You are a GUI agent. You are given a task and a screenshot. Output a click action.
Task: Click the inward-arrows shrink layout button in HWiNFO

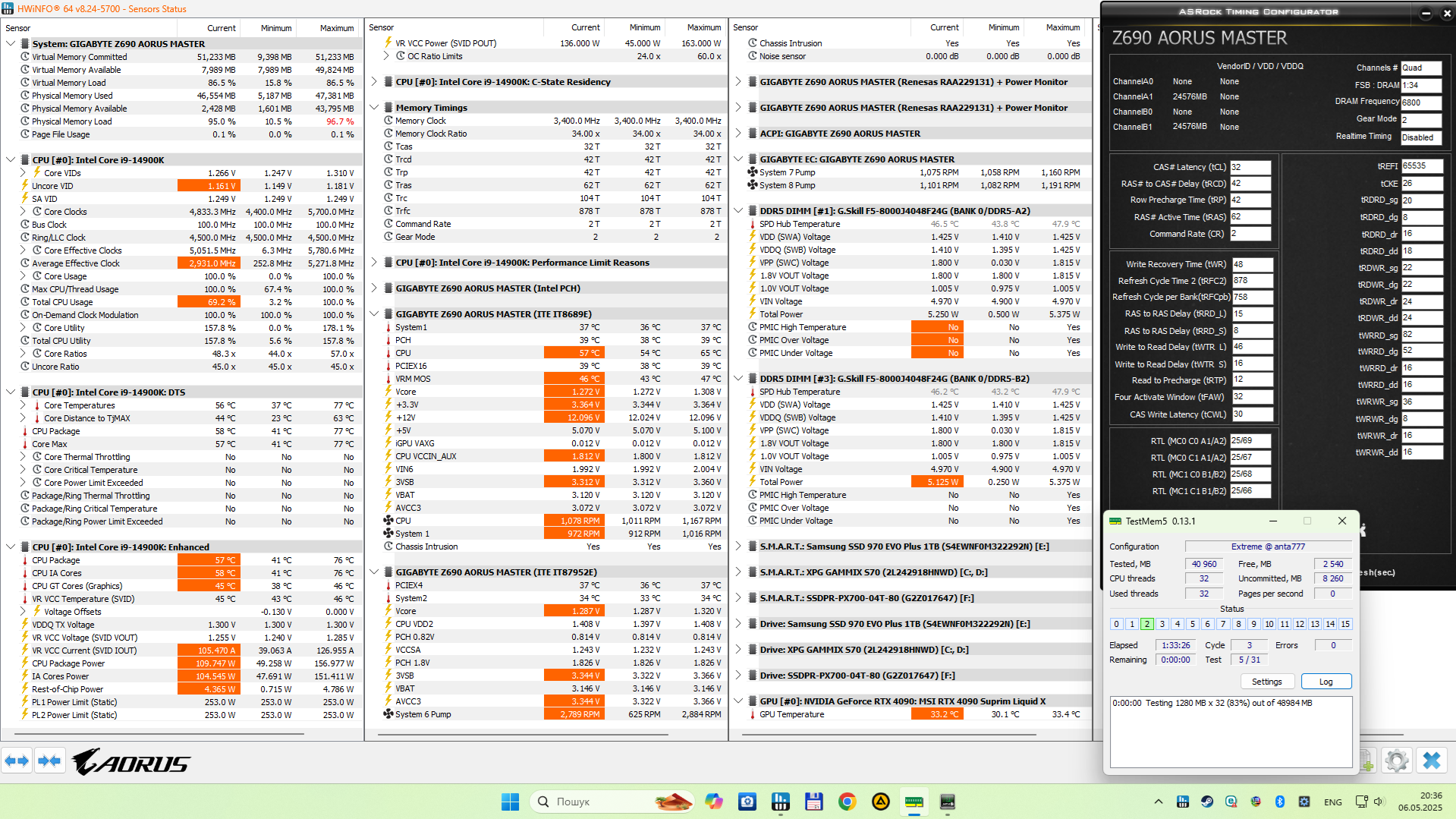[x=49, y=761]
